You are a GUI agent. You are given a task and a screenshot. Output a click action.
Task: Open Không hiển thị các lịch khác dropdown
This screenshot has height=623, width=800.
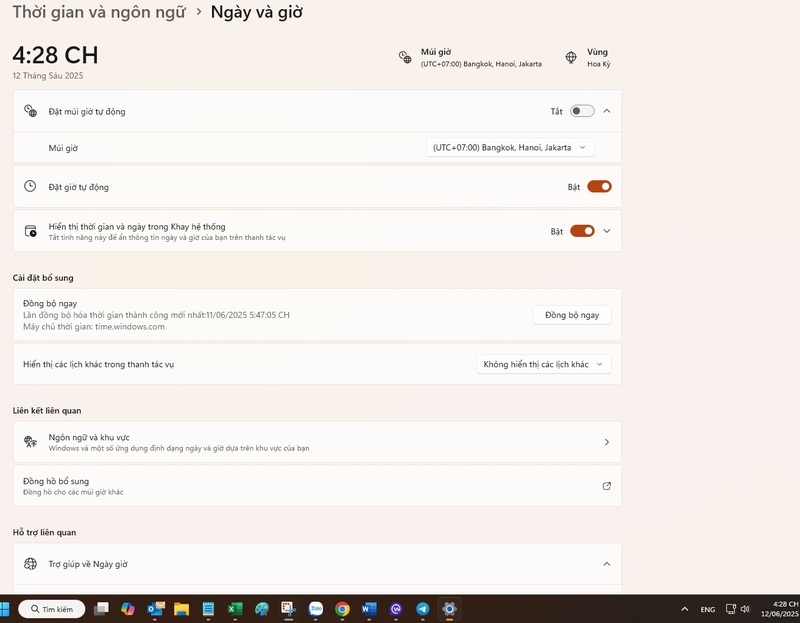[x=543, y=364]
